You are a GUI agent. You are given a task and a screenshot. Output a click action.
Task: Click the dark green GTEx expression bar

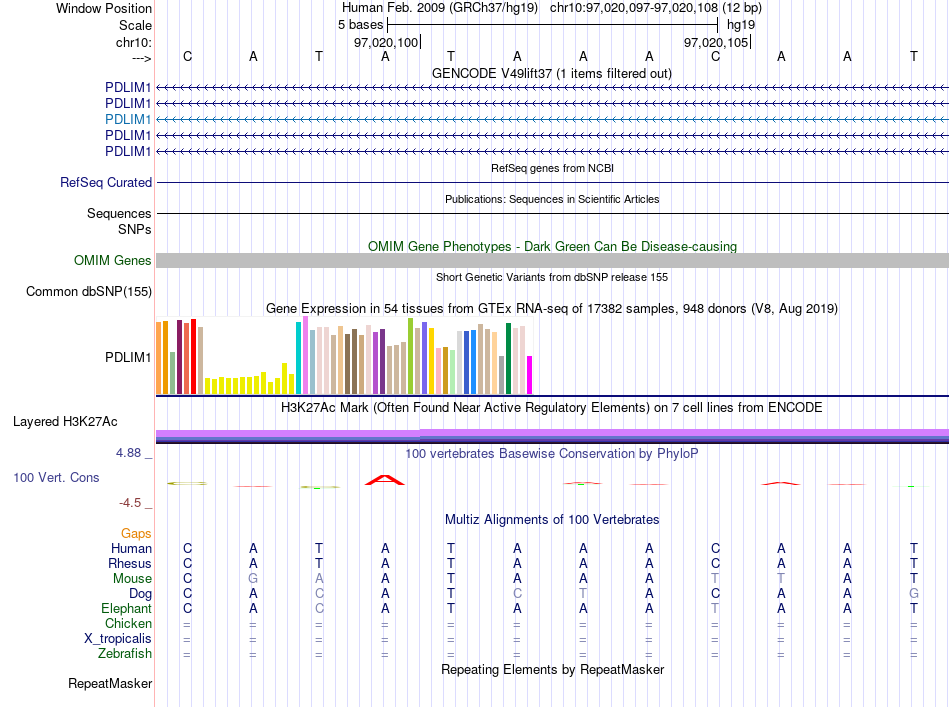click(508, 359)
